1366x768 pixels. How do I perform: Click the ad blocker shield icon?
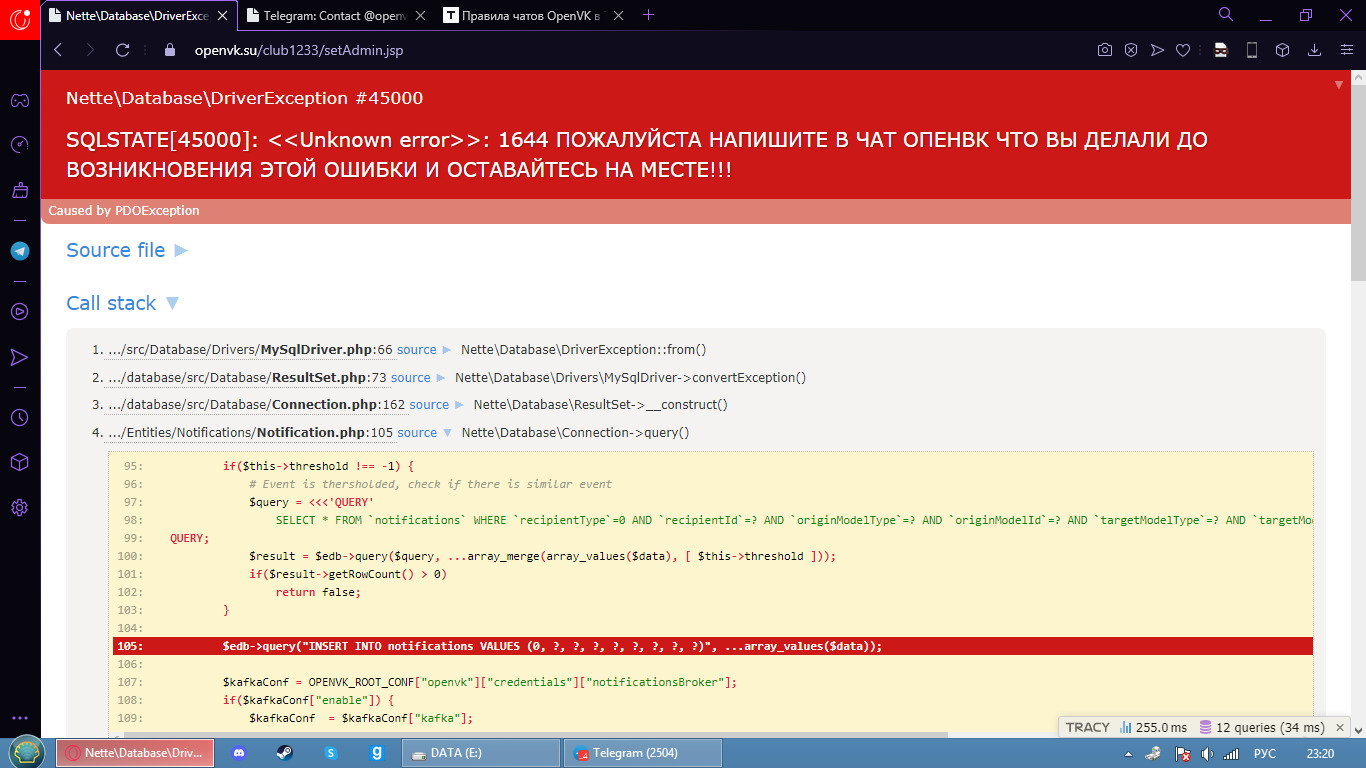coord(1131,50)
